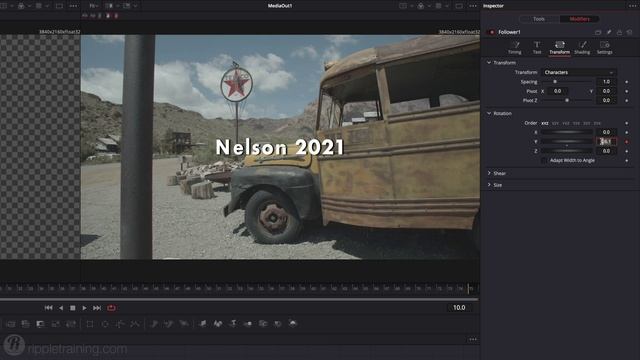Add a Spot Light node
Viewport: 640px width, 360px height.
pyautogui.click(x=278, y=324)
